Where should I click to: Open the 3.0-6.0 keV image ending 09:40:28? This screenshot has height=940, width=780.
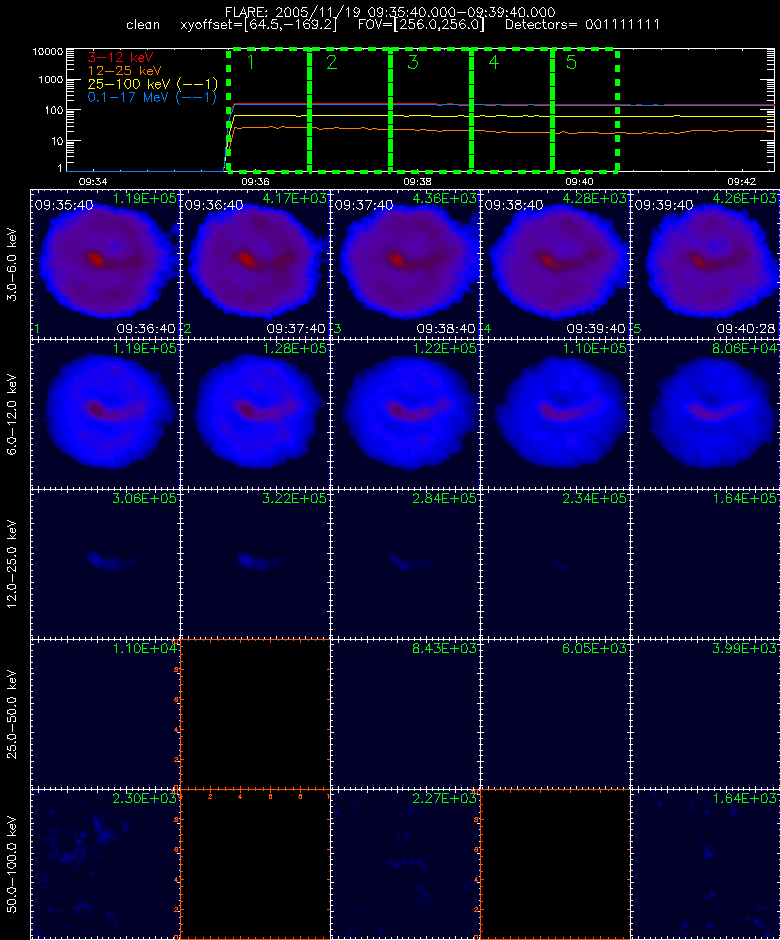[x=705, y=264]
